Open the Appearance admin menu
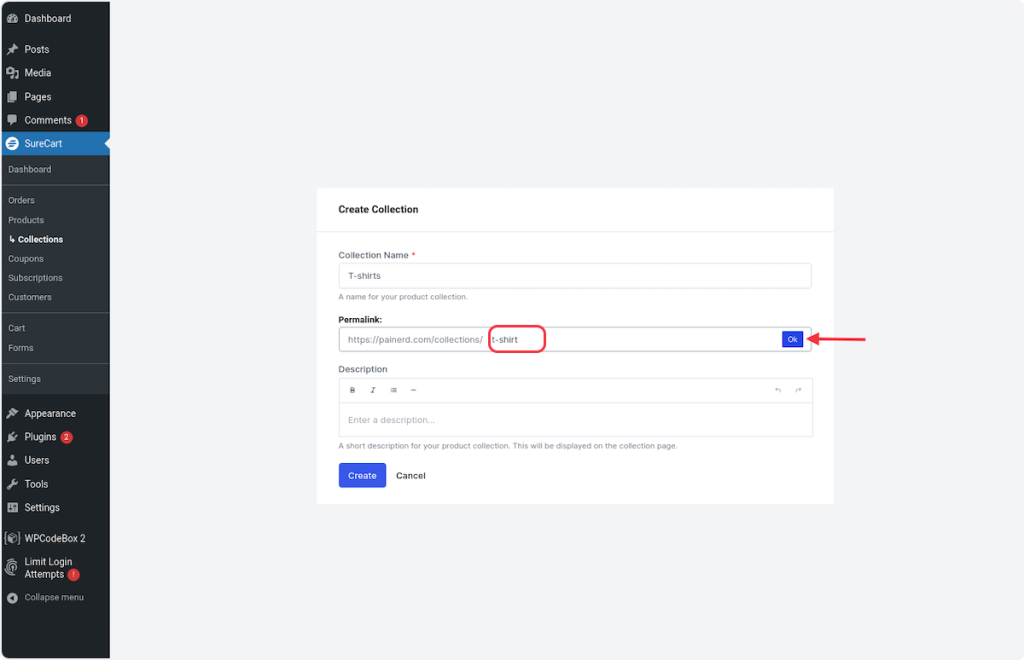This screenshot has width=1024, height=660. click(x=49, y=413)
